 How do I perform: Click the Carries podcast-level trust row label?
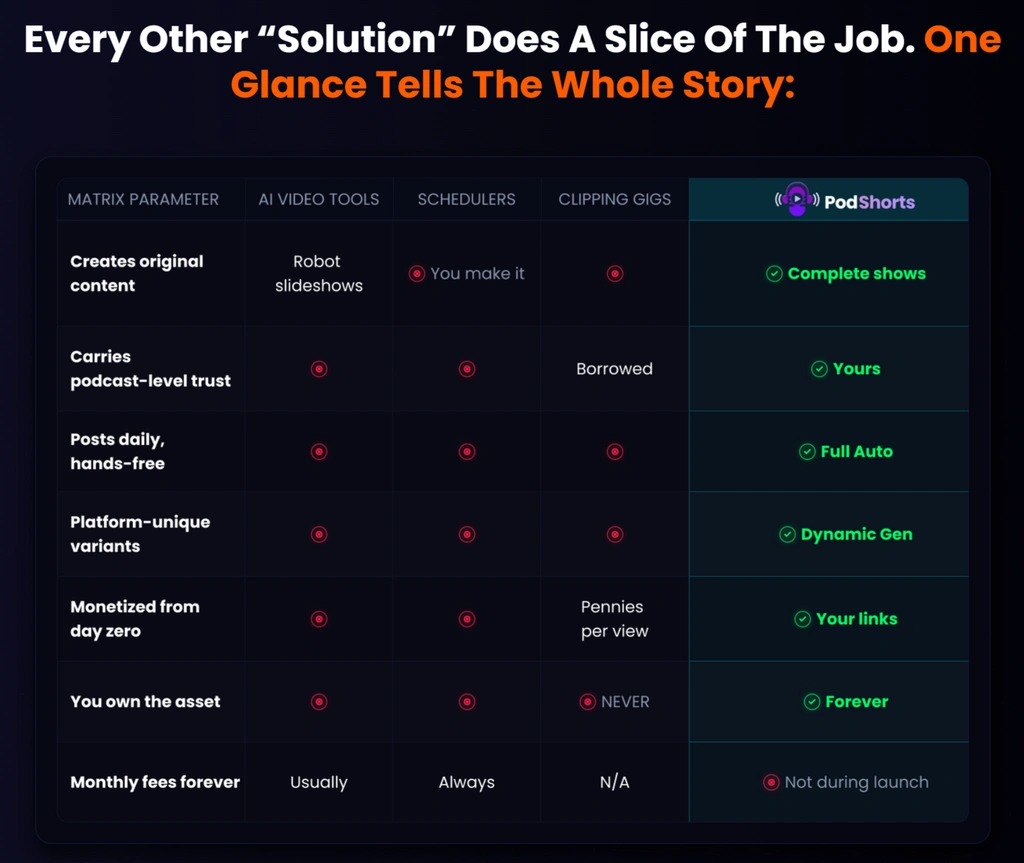[x=150, y=368]
